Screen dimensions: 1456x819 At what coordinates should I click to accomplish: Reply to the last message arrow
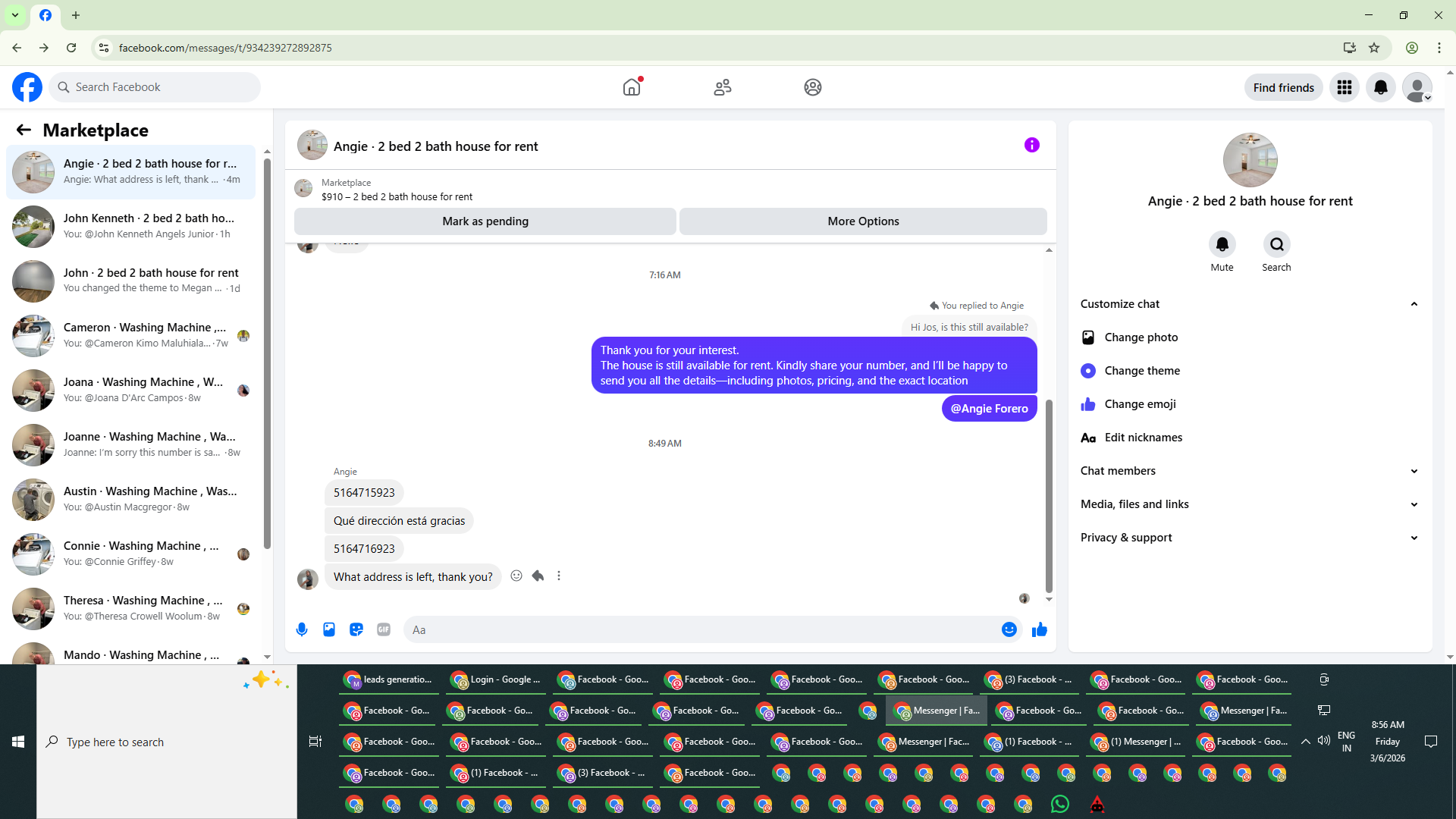[x=538, y=576]
